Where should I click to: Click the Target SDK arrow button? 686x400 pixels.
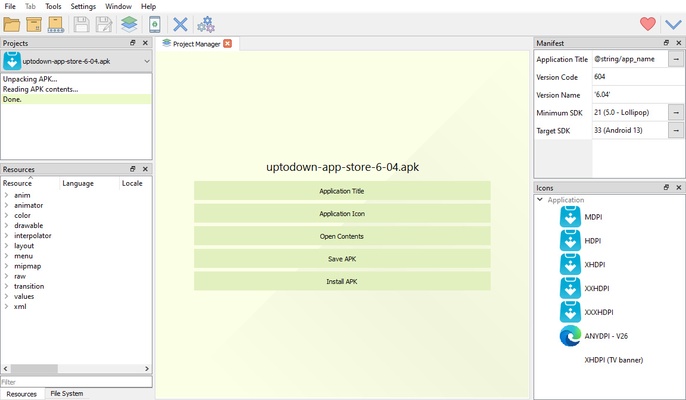coord(676,130)
